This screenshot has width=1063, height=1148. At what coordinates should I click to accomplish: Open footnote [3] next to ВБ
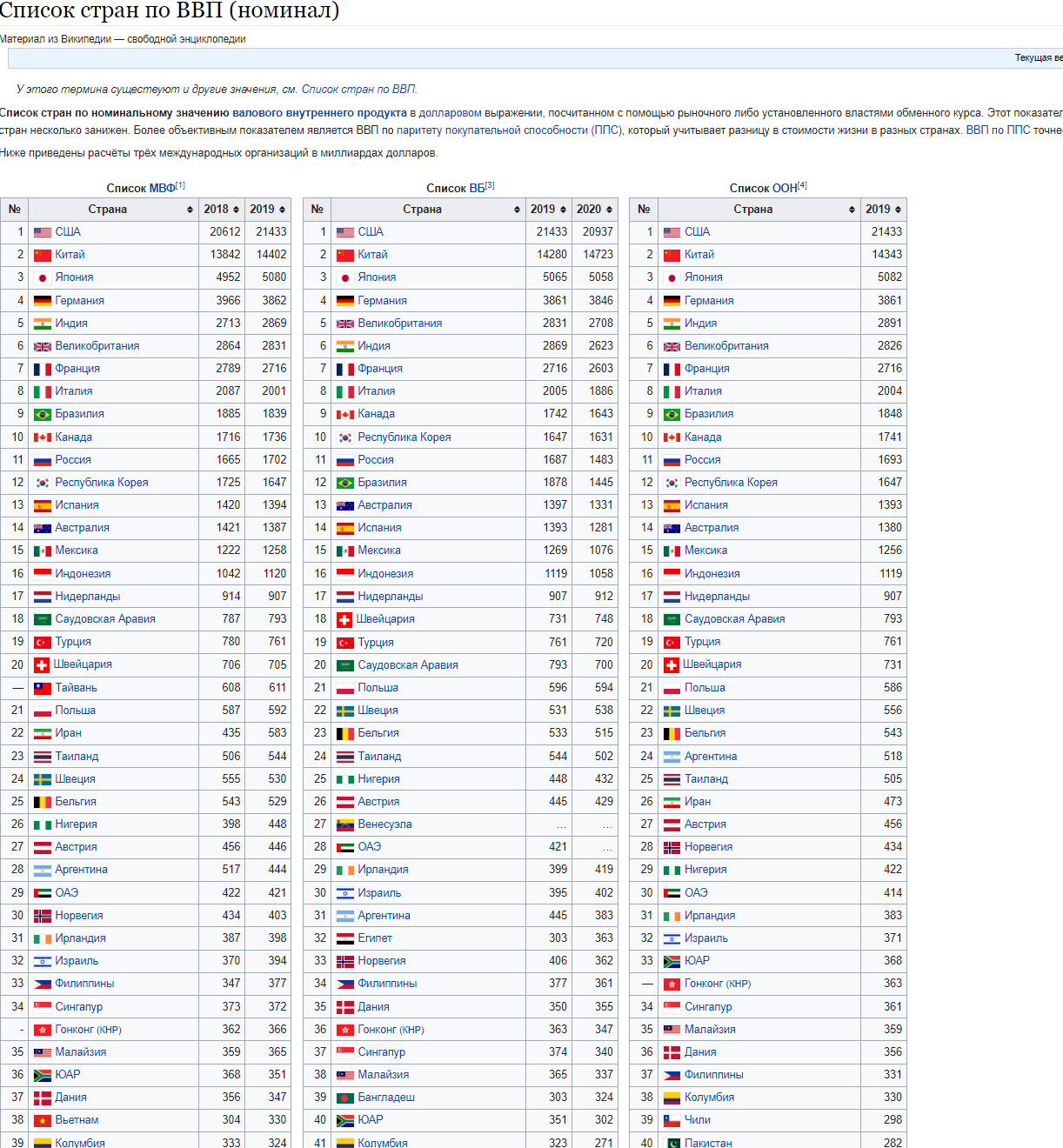tap(490, 185)
